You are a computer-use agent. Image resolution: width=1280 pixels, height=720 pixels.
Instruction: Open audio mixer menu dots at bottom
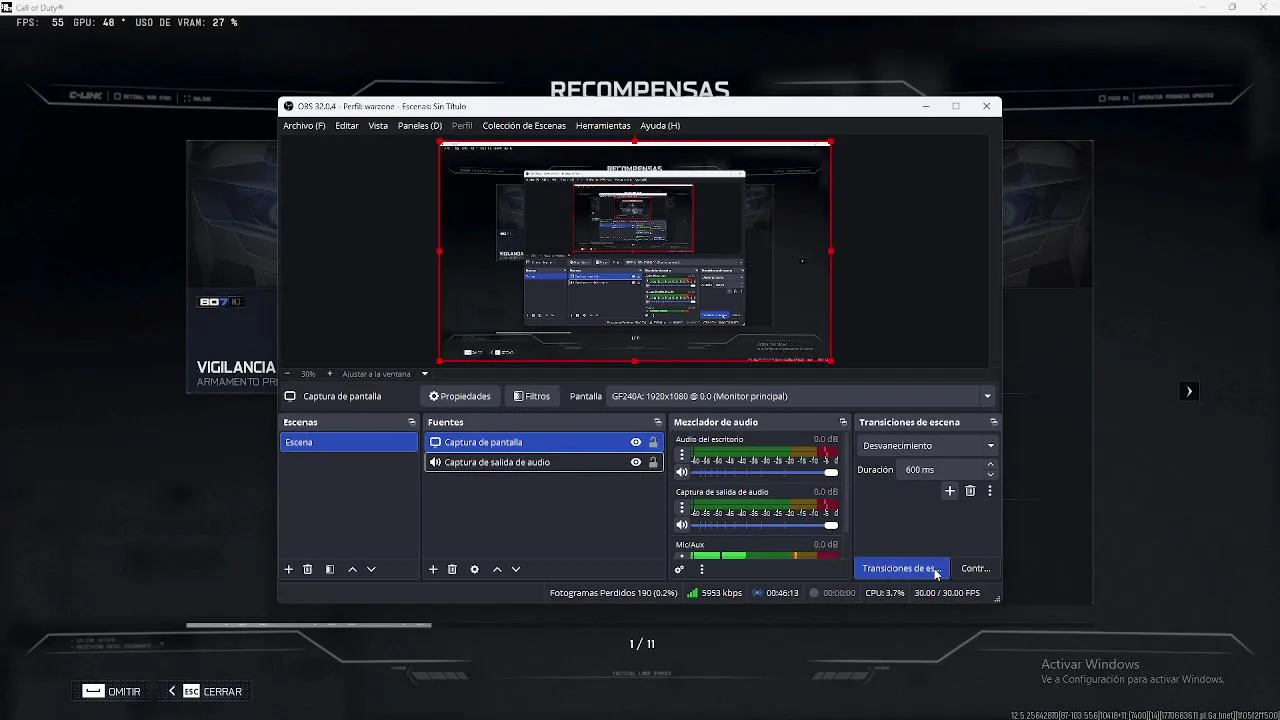[702, 569]
